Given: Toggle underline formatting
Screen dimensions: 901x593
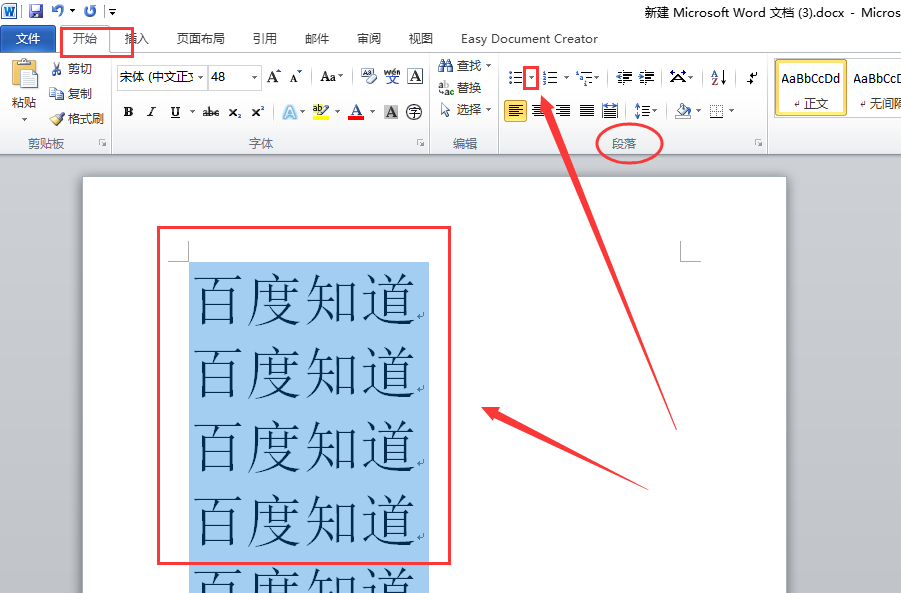Looking at the screenshot, I should coord(175,112).
